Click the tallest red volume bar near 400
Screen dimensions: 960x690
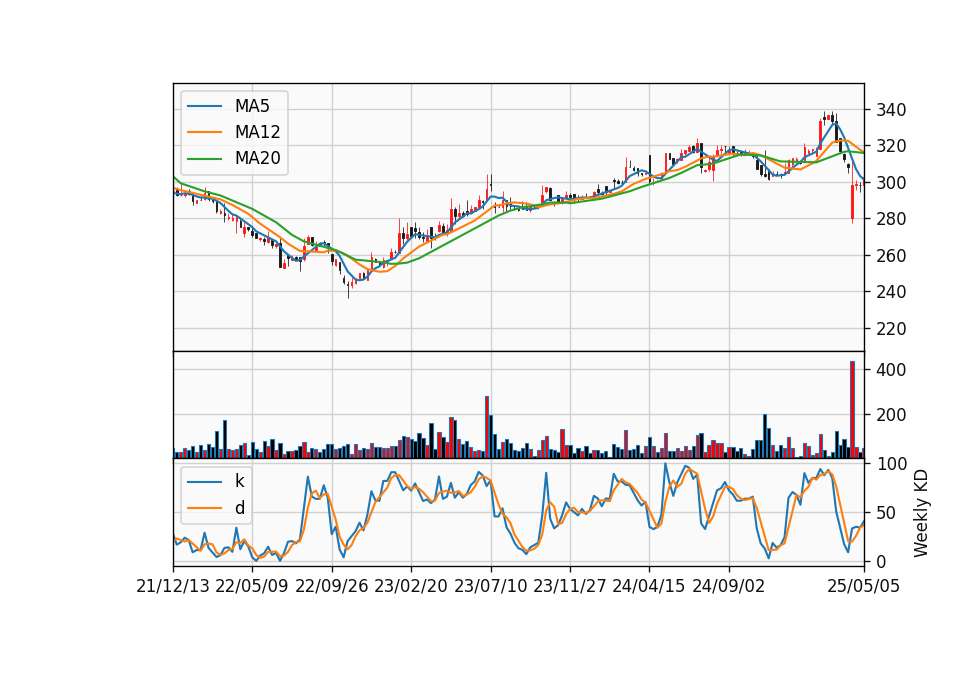pyautogui.click(x=852, y=410)
